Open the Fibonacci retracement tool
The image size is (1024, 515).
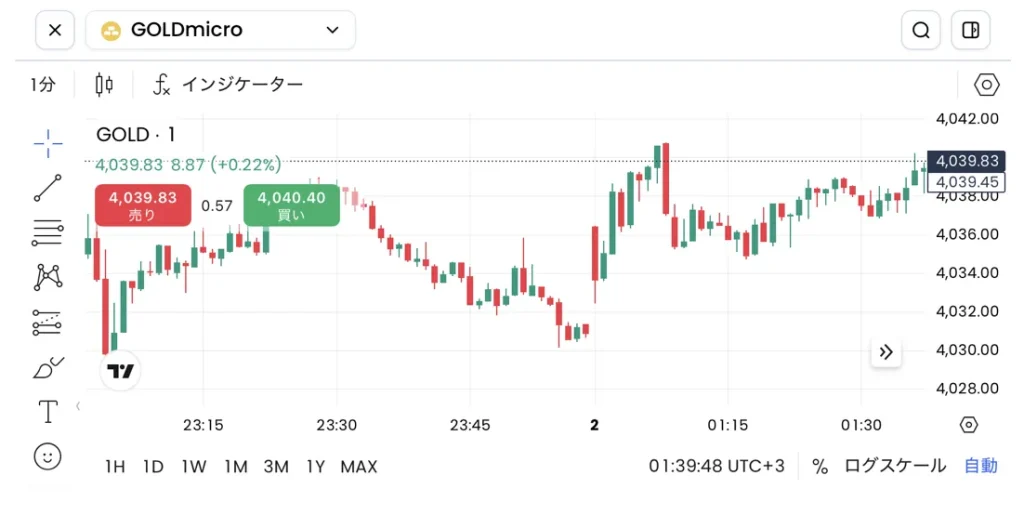(x=48, y=232)
